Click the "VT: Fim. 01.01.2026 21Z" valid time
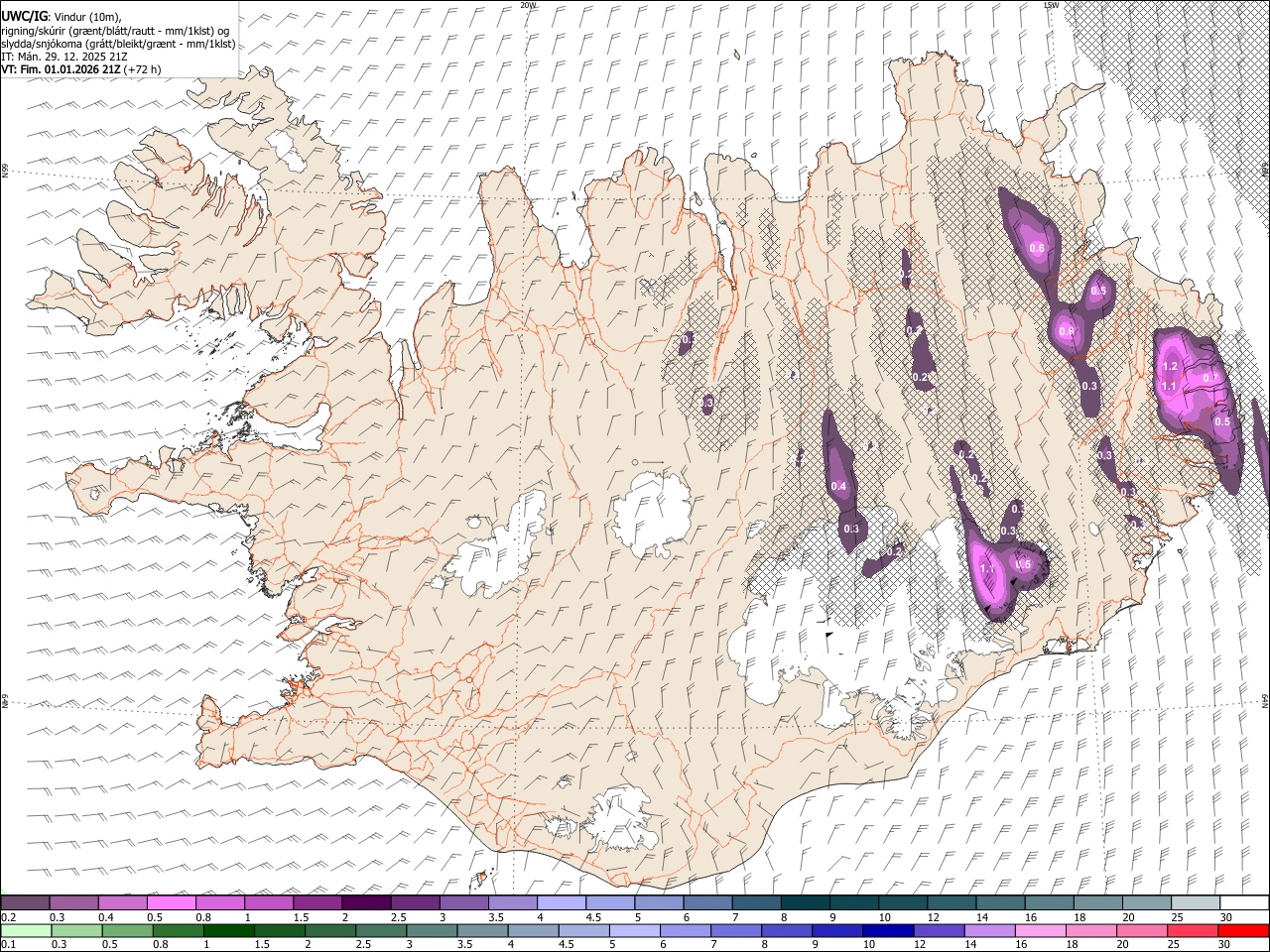The height and width of the screenshot is (952, 1270). (61, 69)
